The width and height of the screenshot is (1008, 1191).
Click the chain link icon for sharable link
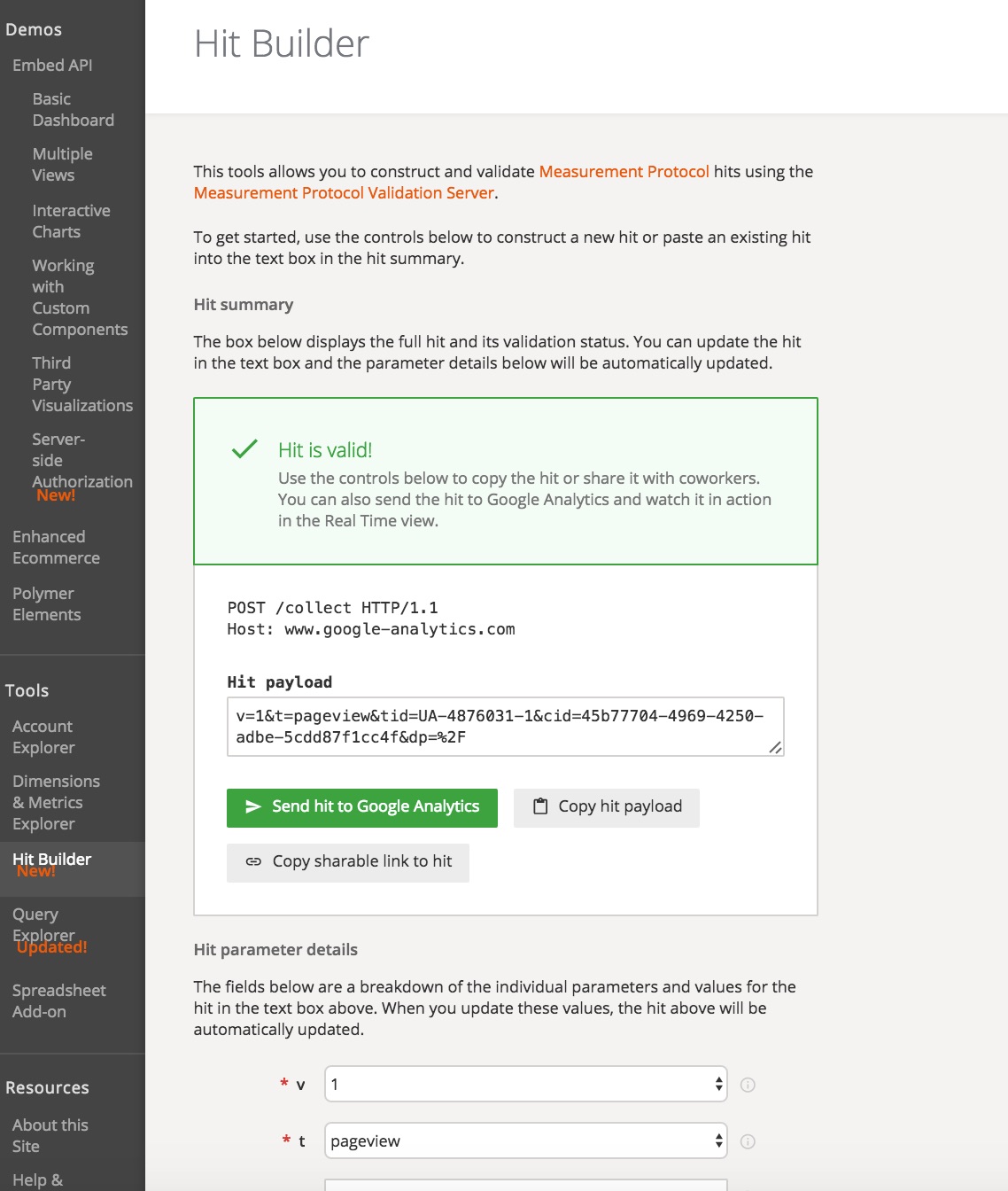(x=253, y=861)
